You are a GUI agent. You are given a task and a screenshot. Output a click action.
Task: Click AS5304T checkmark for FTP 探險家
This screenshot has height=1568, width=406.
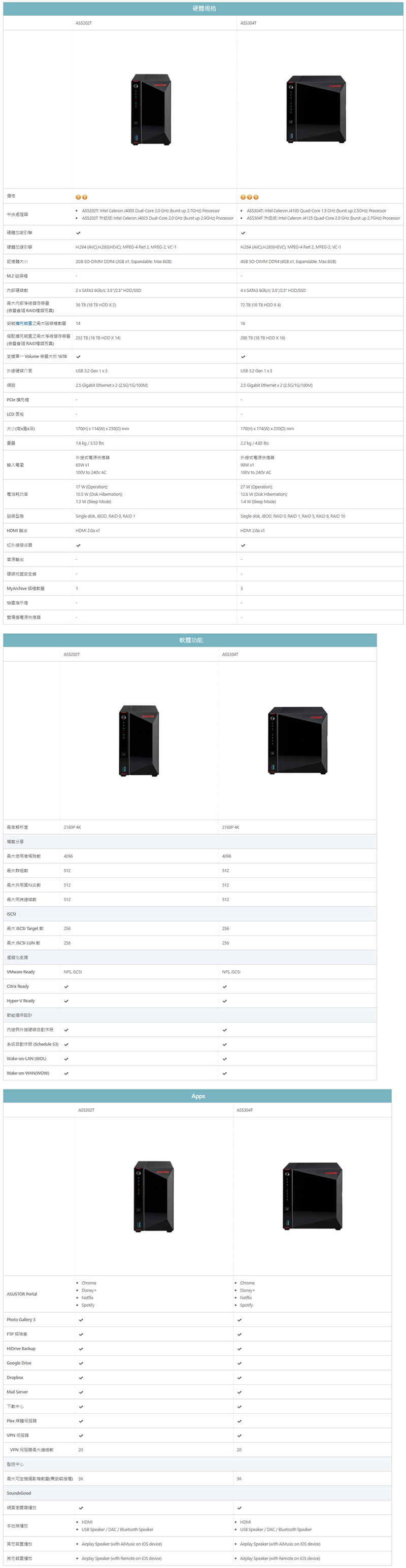(239, 1334)
